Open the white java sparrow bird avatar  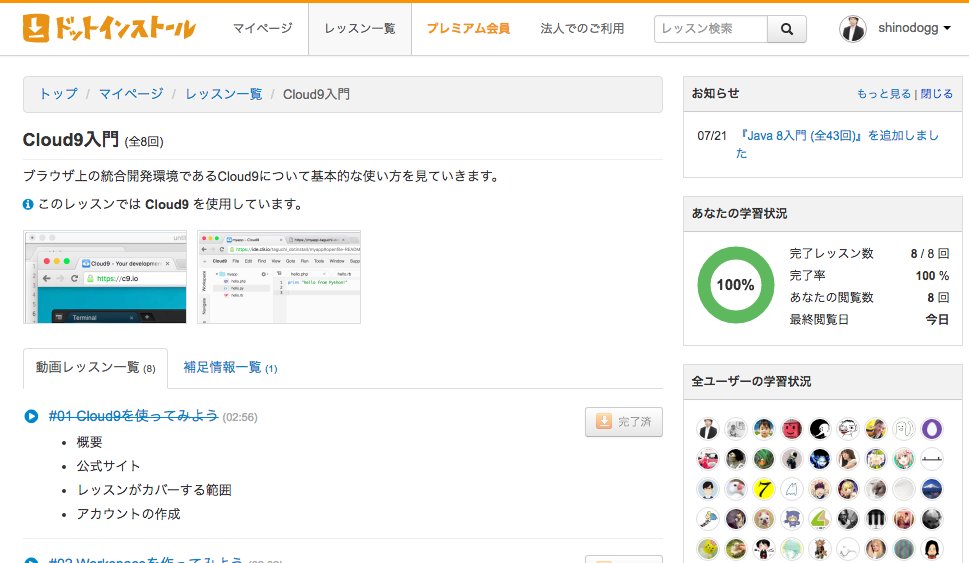click(x=736, y=489)
